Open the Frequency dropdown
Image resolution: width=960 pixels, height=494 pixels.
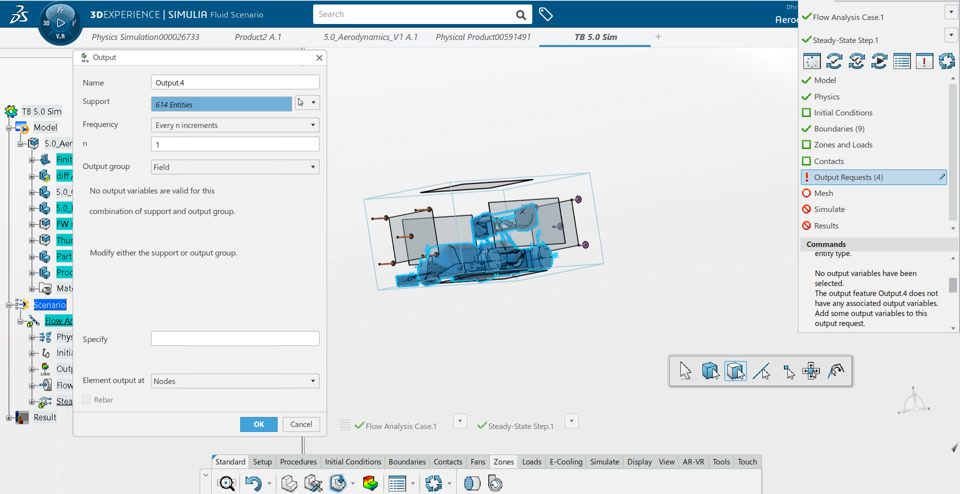235,125
